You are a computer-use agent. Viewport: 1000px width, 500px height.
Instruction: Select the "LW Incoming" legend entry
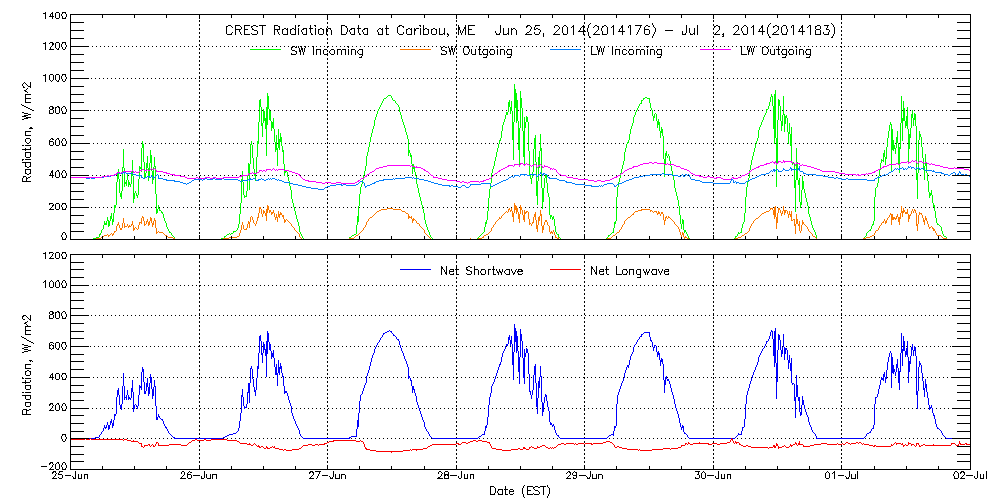[625, 52]
